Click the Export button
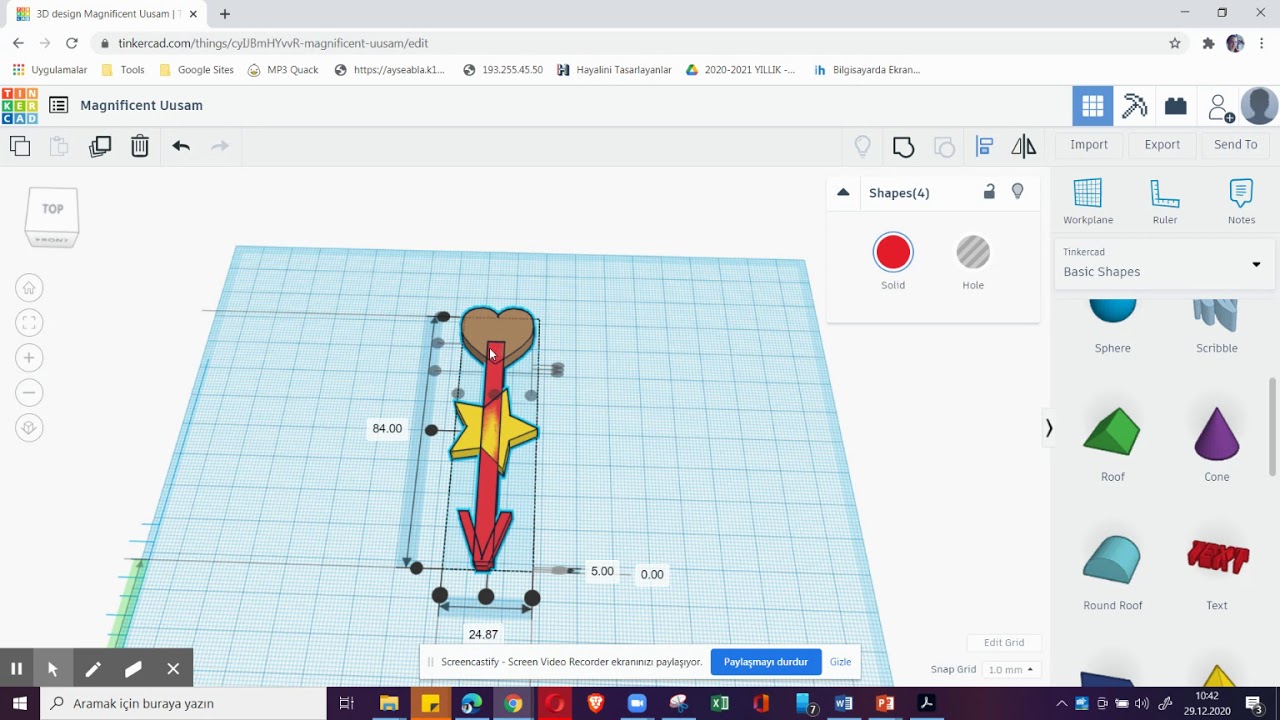1280x720 pixels. click(x=1162, y=145)
